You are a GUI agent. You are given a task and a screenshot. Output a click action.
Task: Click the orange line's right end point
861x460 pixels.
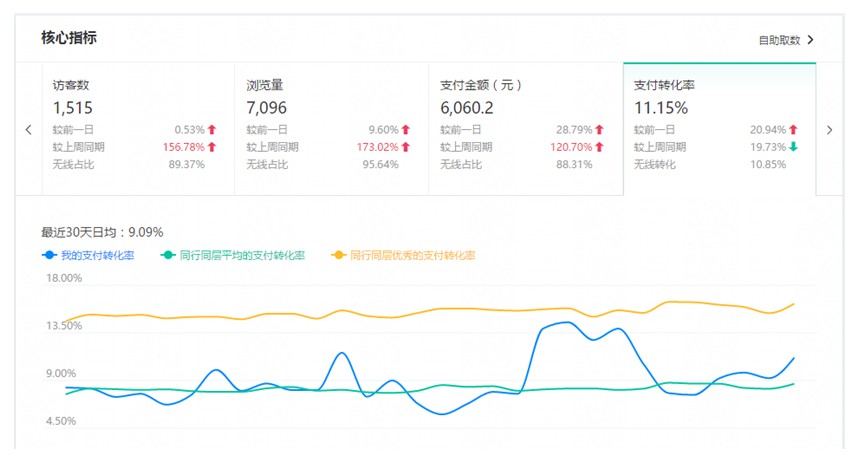pos(793,304)
